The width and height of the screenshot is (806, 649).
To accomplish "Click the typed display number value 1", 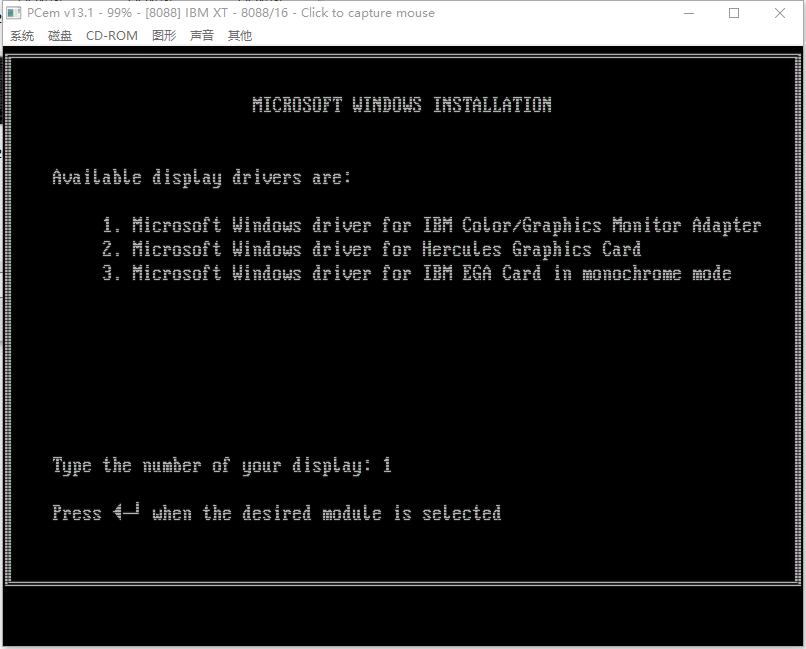I will [387, 466].
